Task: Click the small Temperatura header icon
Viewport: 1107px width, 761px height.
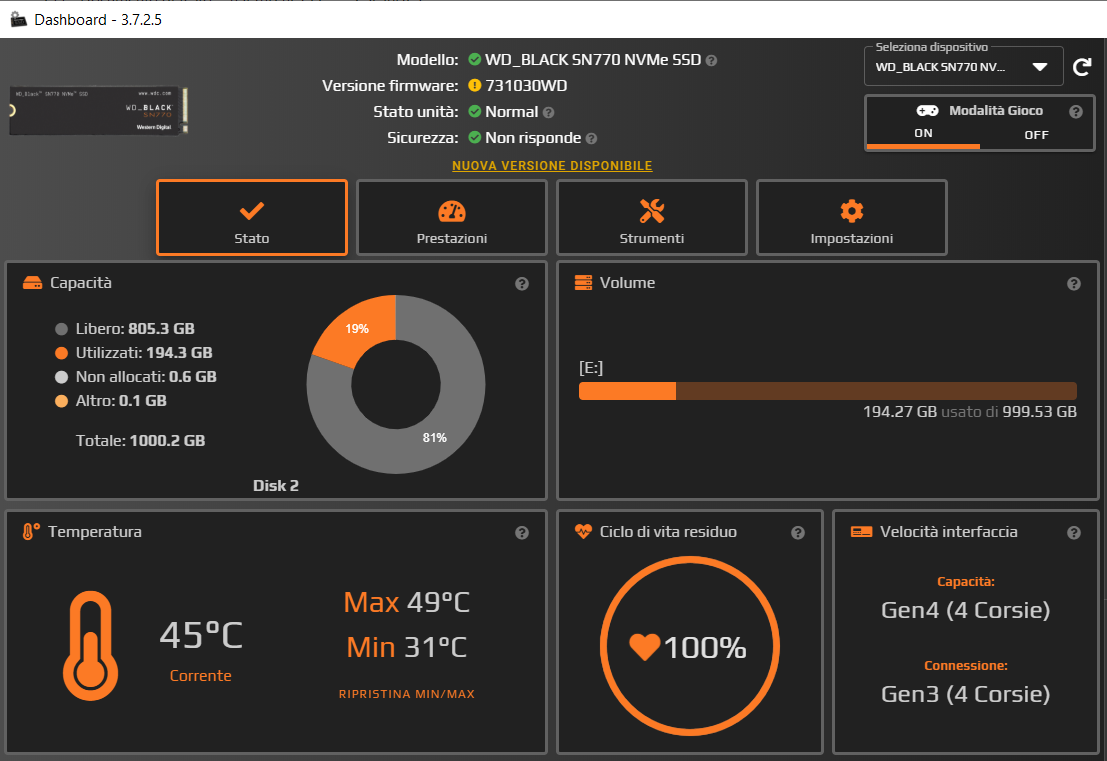Action: pyautogui.click(x=30, y=532)
